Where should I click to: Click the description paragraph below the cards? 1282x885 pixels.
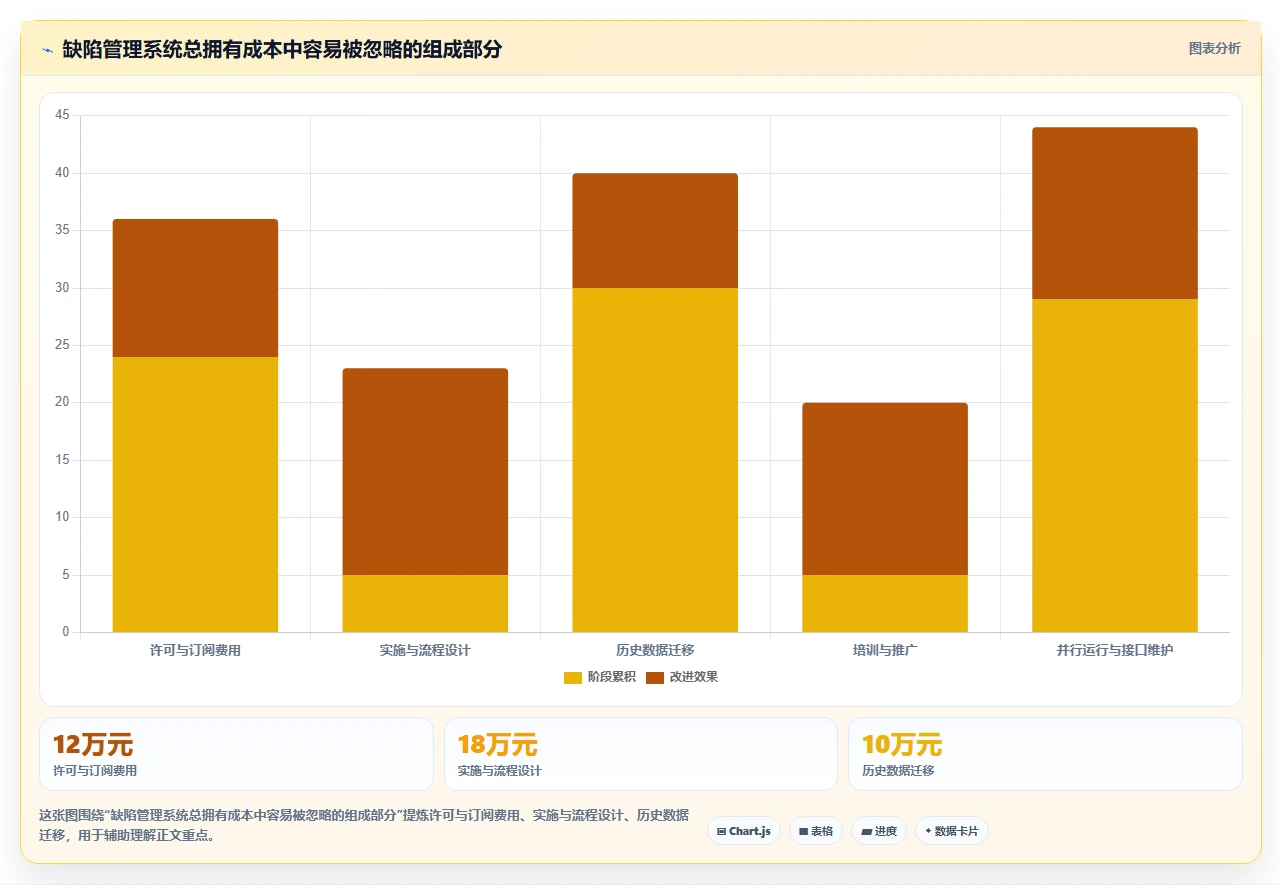(x=364, y=825)
